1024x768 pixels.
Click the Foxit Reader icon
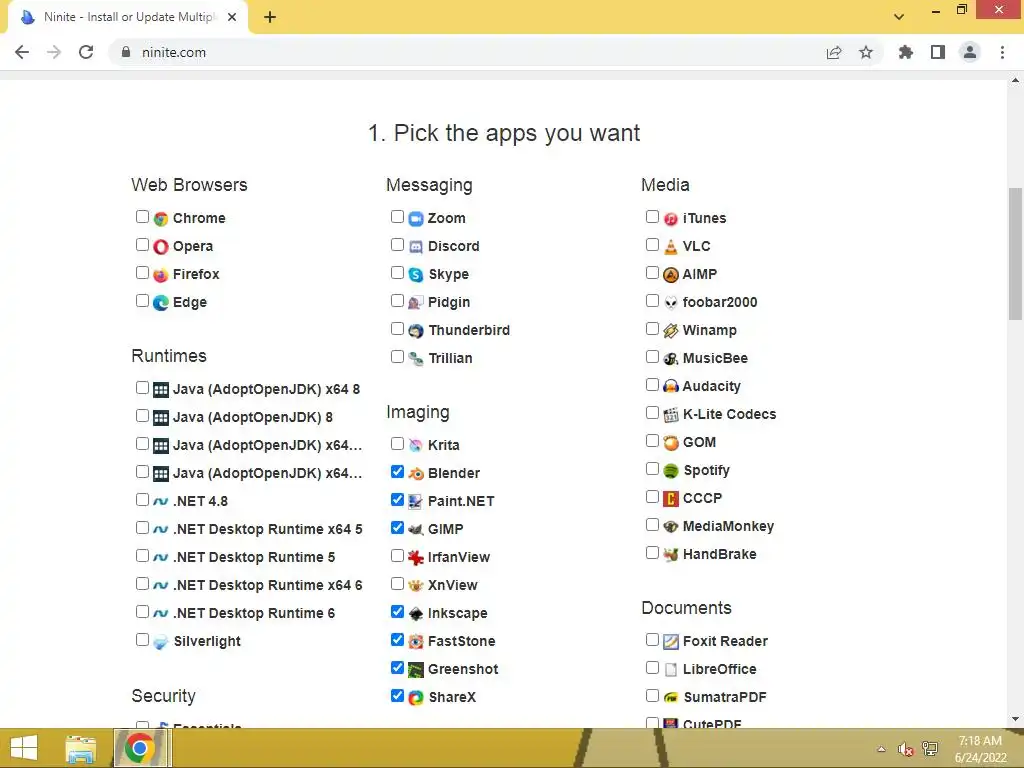click(x=671, y=642)
